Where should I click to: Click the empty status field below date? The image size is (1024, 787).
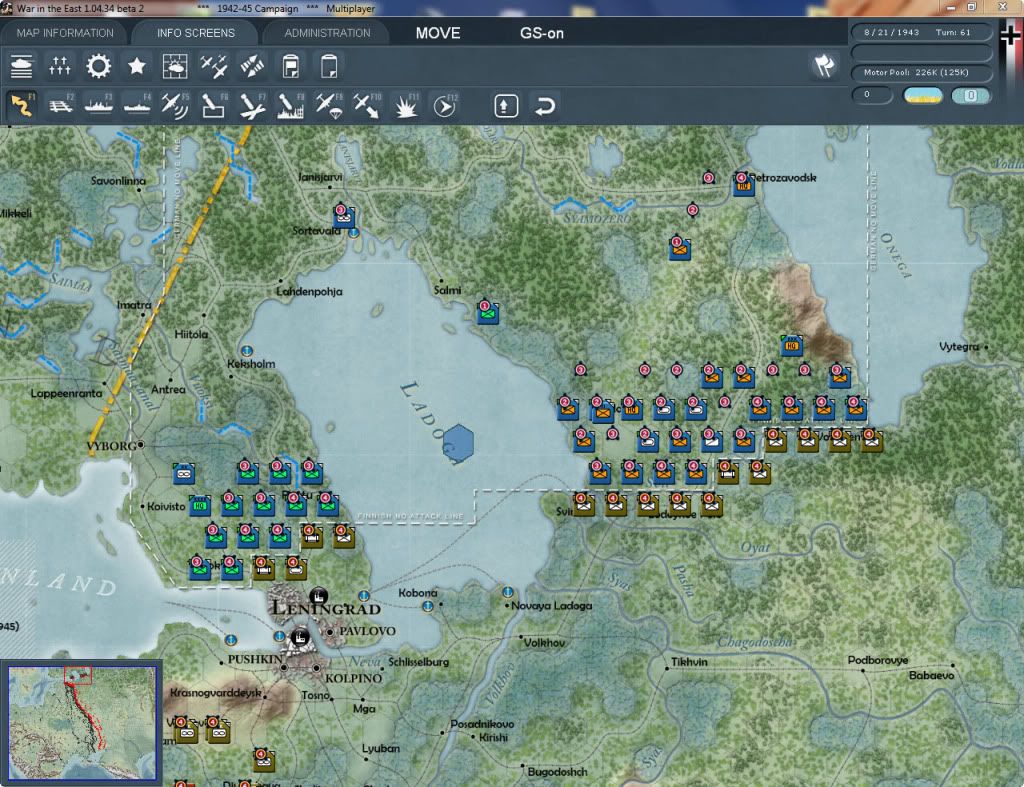pyautogui.click(x=921, y=52)
